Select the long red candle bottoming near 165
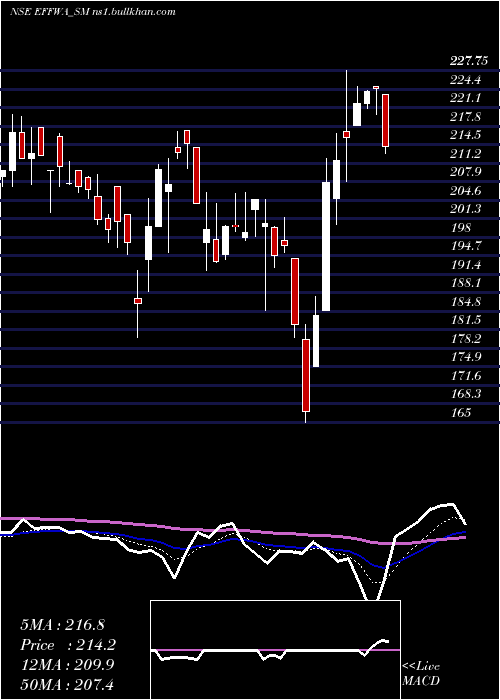This screenshot has width=500, height=700. tap(306, 375)
